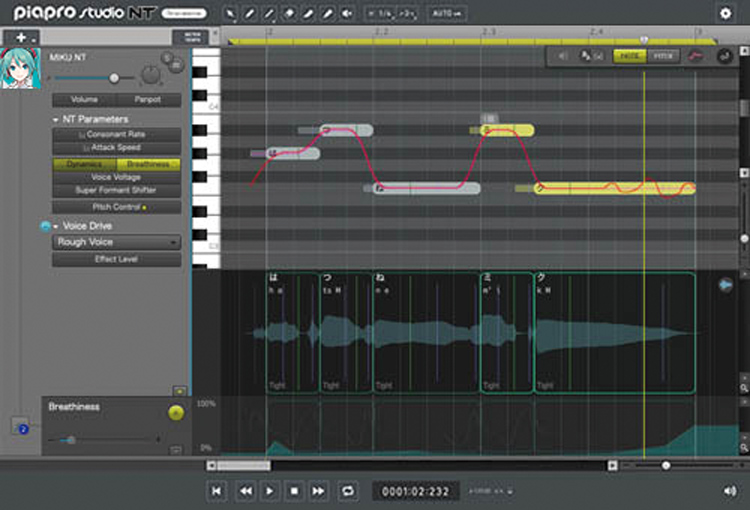
Task: Select the selected yellow short note
Action: (507, 130)
